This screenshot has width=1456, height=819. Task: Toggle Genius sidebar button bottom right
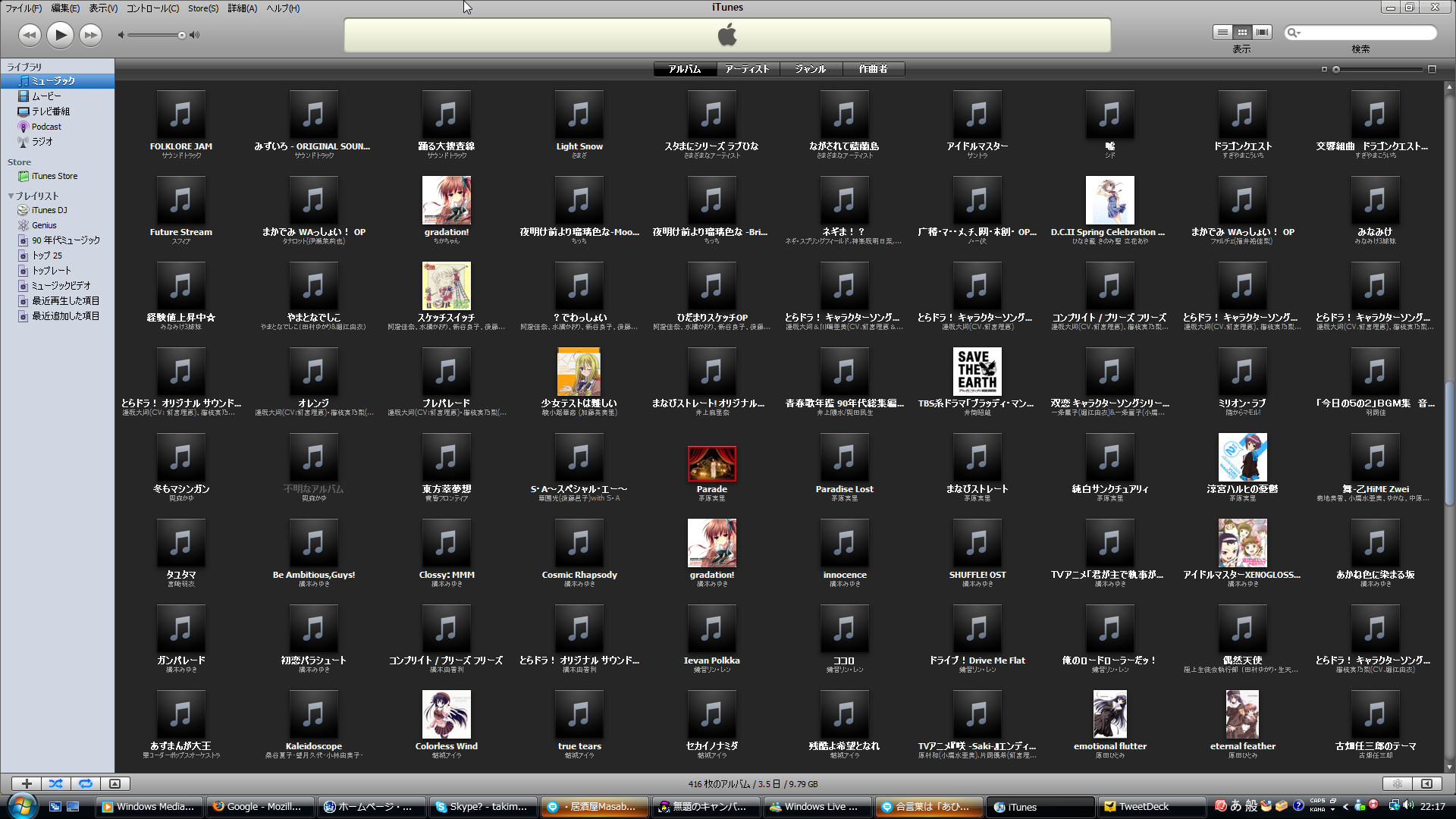pos(1427,783)
